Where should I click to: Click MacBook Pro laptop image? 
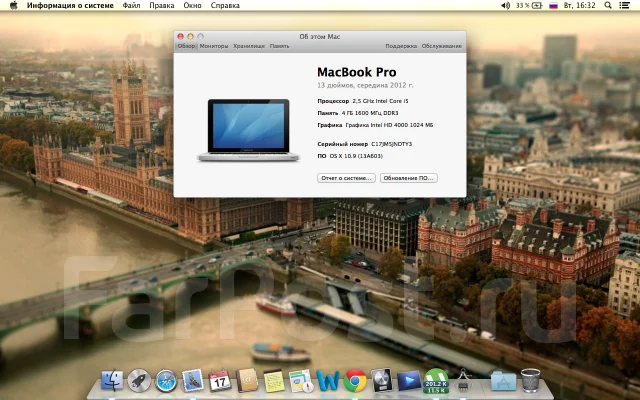[248, 130]
